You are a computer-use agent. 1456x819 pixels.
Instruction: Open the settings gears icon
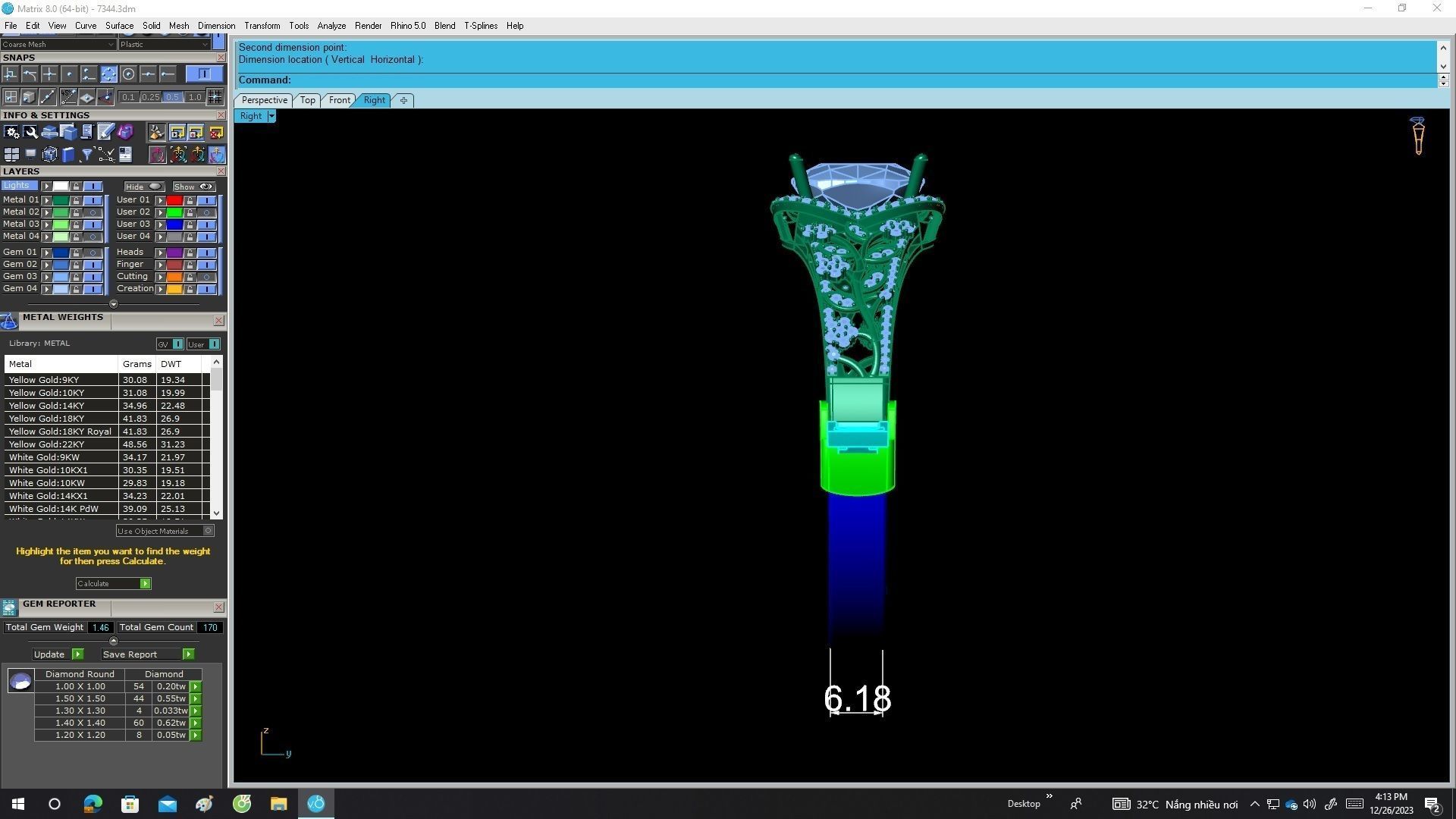11,133
